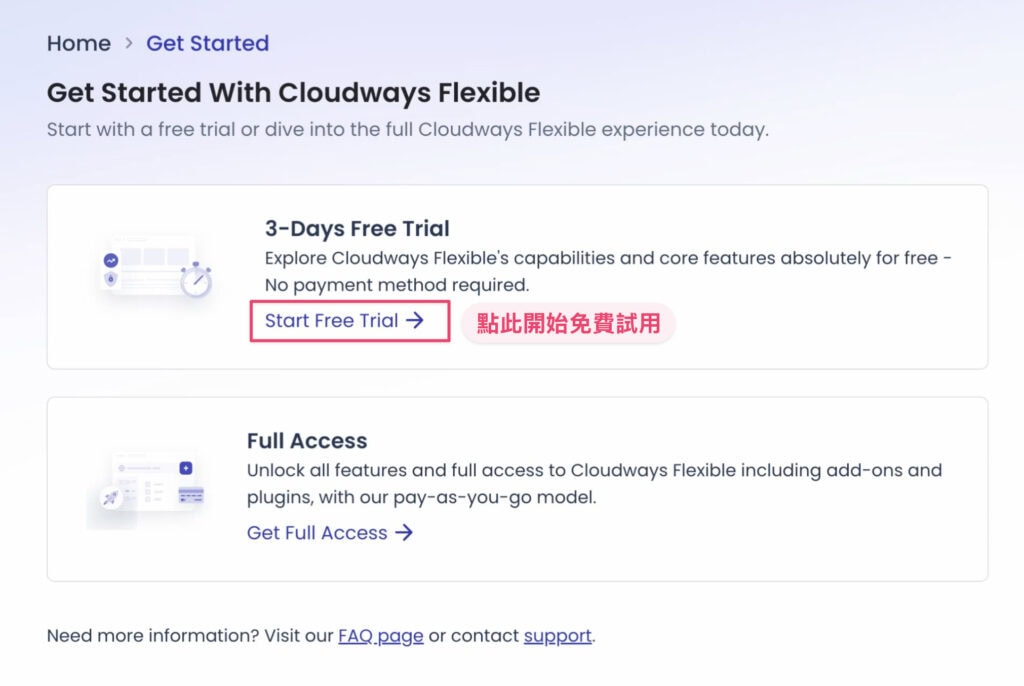Screen dimensions: 1024x686
Task: Click the 3-Days Free Trial heading
Action: (x=357, y=228)
